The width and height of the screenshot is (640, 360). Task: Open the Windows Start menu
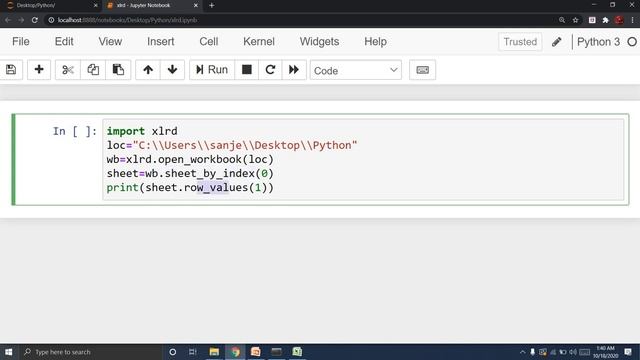[9, 352]
